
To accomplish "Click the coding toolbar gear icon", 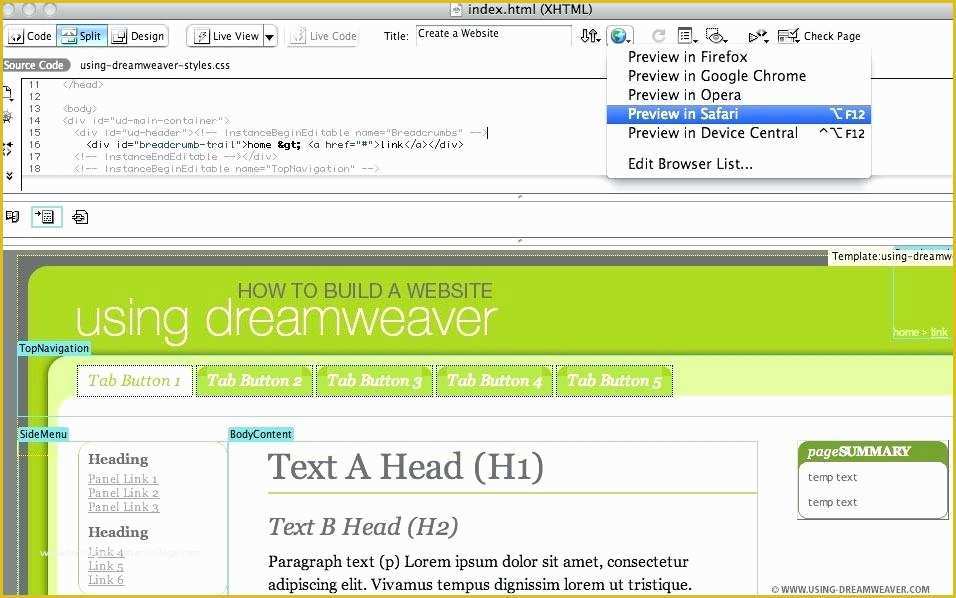I will click(x=7, y=117).
